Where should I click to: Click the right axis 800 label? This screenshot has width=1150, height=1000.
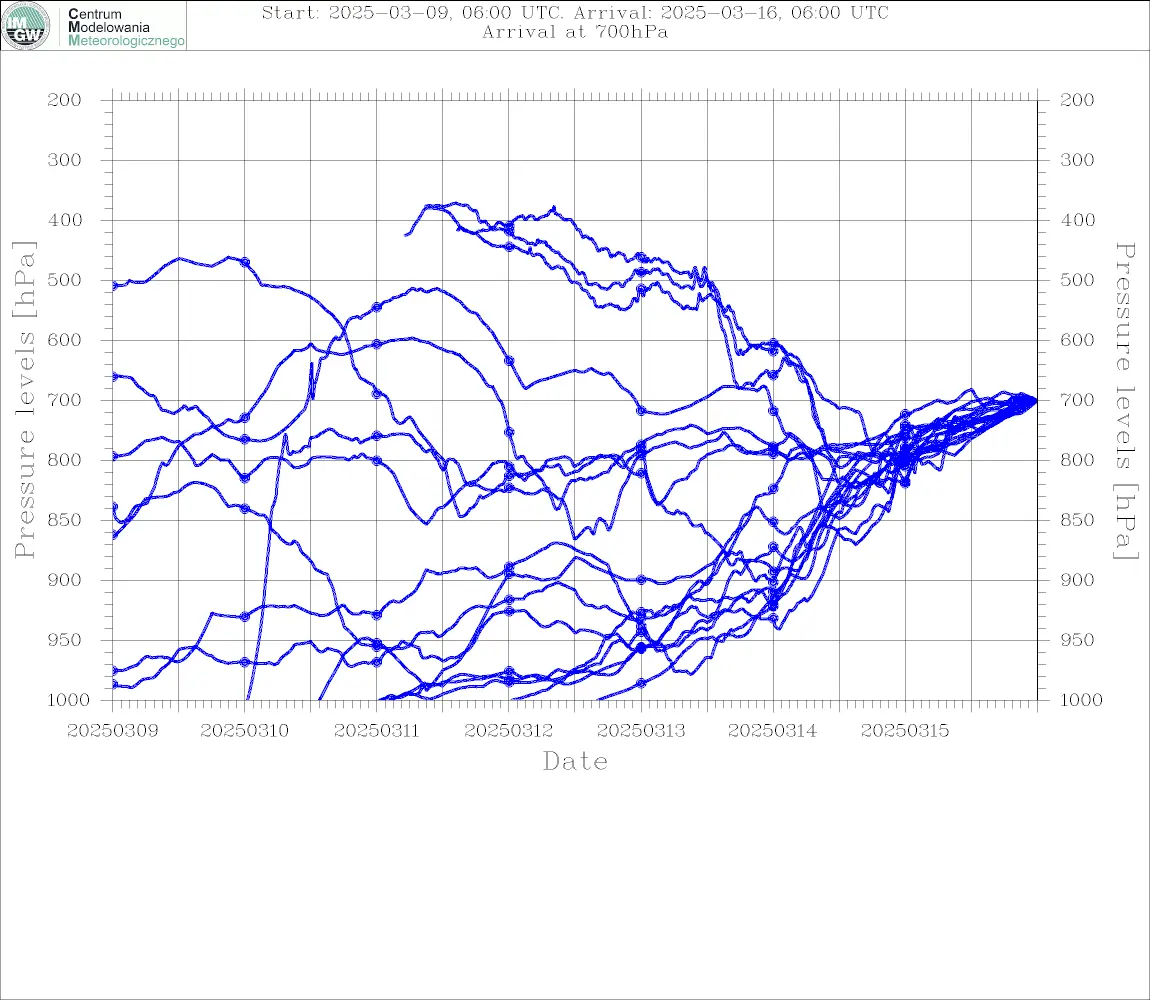[x=1077, y=460]
